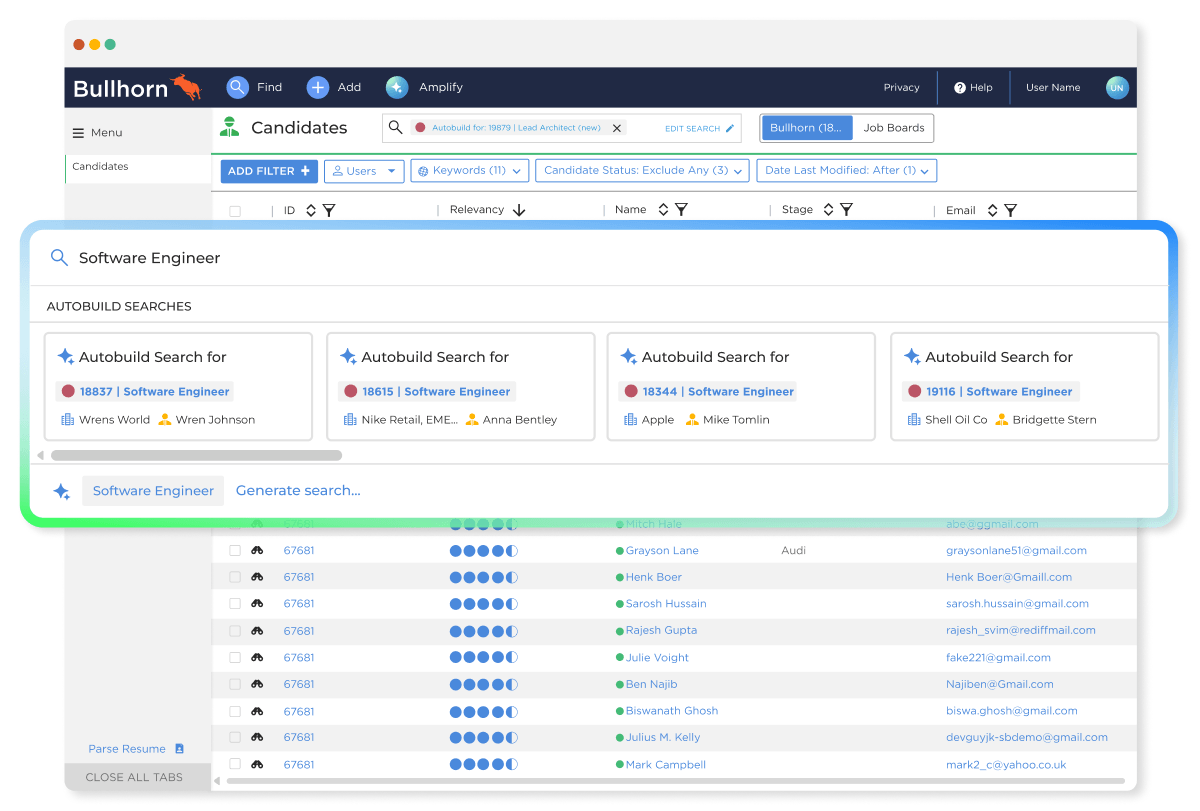Toggle the Relevancy descending sort arrow
Viewport: 1200px width, 811px height.
519,210
